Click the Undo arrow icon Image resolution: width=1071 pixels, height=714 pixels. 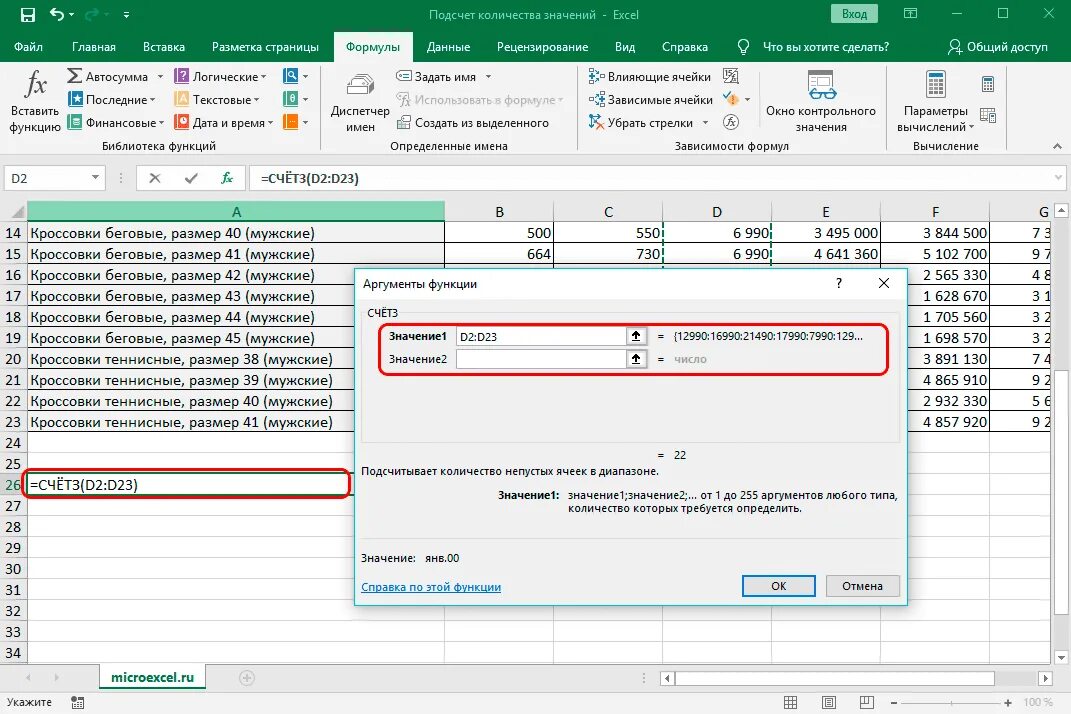coord(57,14)
